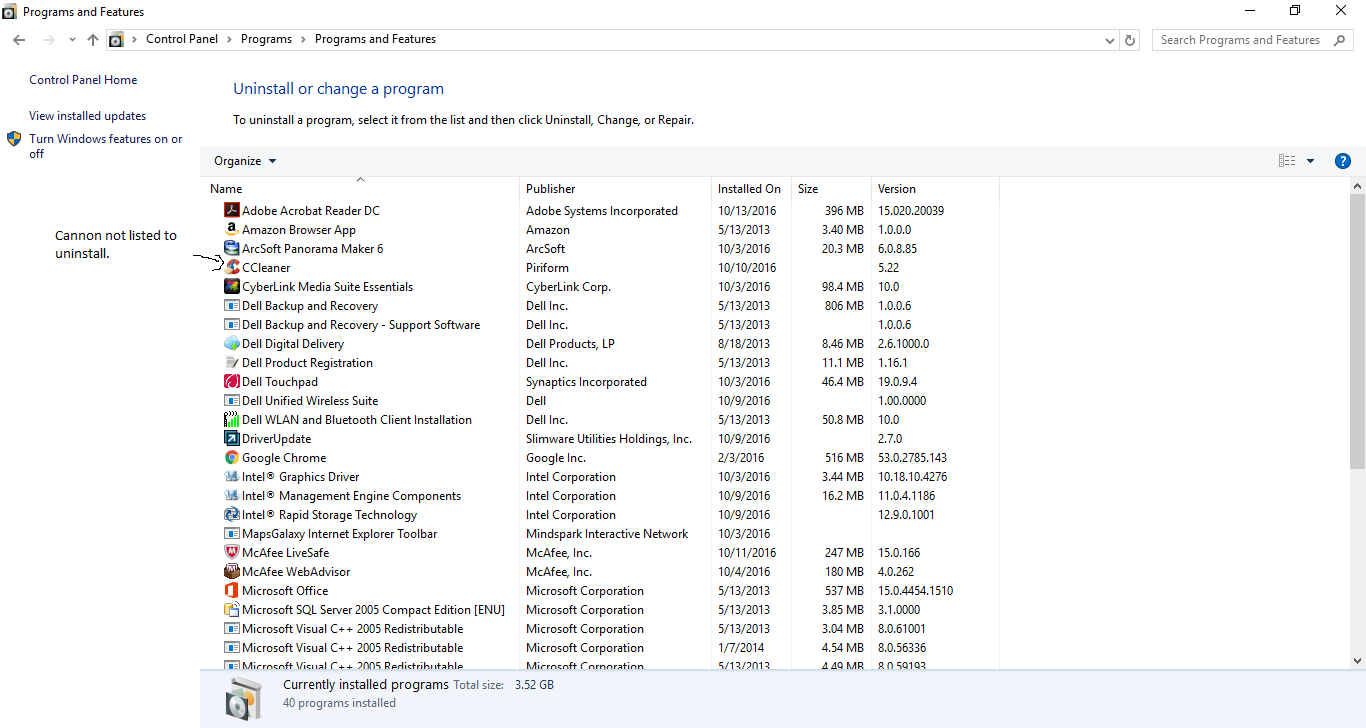This screenshot has width=1366, height=728.
Task: Open Turn Windows features on or off
Action: pos(105,146)
